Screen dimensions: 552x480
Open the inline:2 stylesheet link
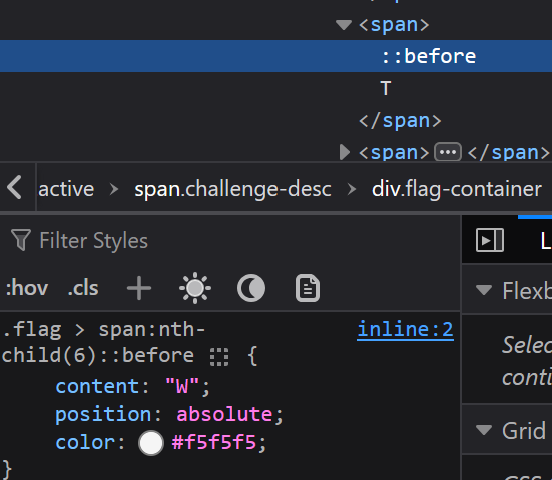(406, 330)
